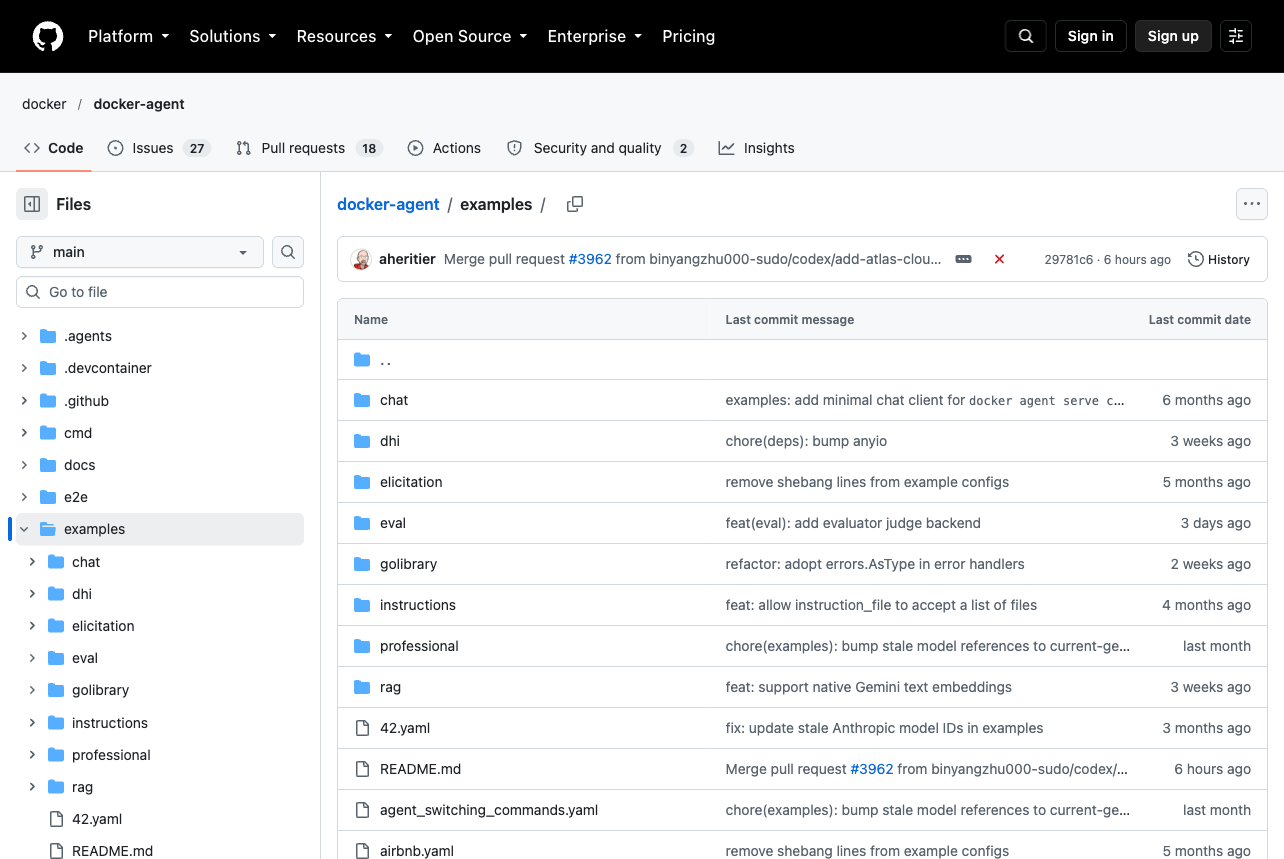The height and width of the screenshot is (859, 1284).
Task: Expand the docs folder in tree
Action: point(25,465)
